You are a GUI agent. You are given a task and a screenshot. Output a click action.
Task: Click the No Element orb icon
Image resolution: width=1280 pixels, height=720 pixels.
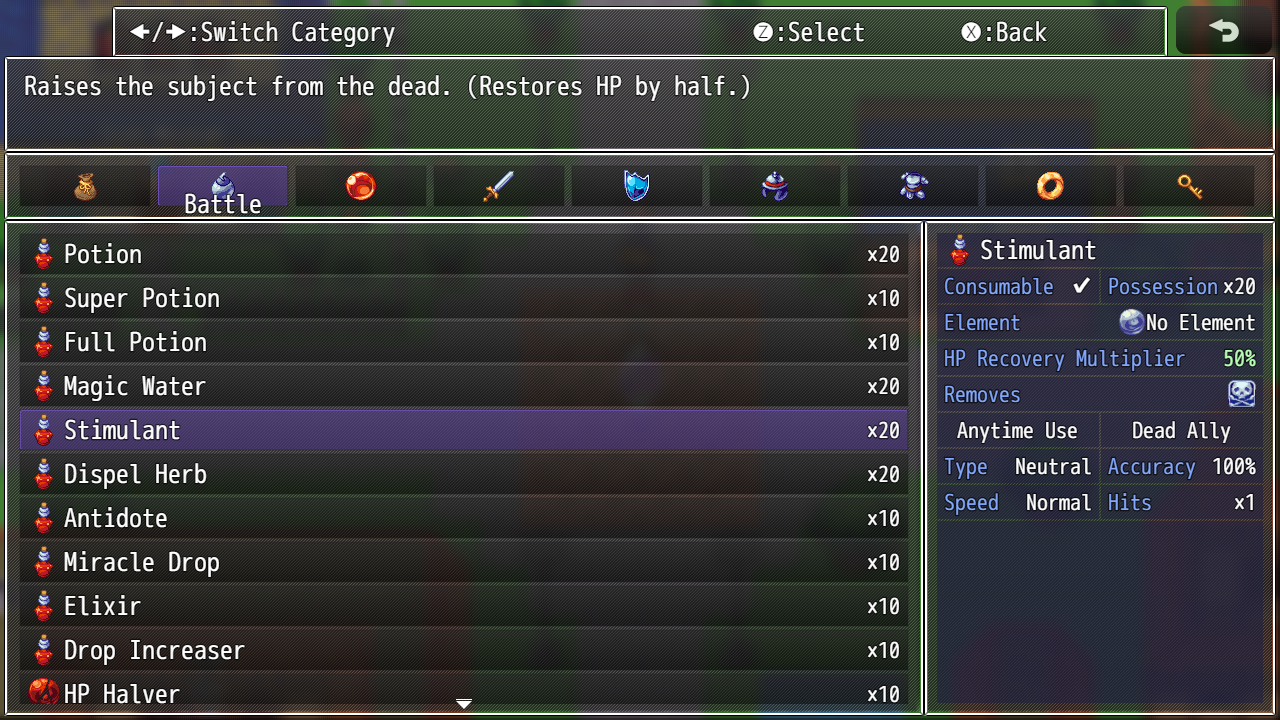click(x=1131, y=322)
